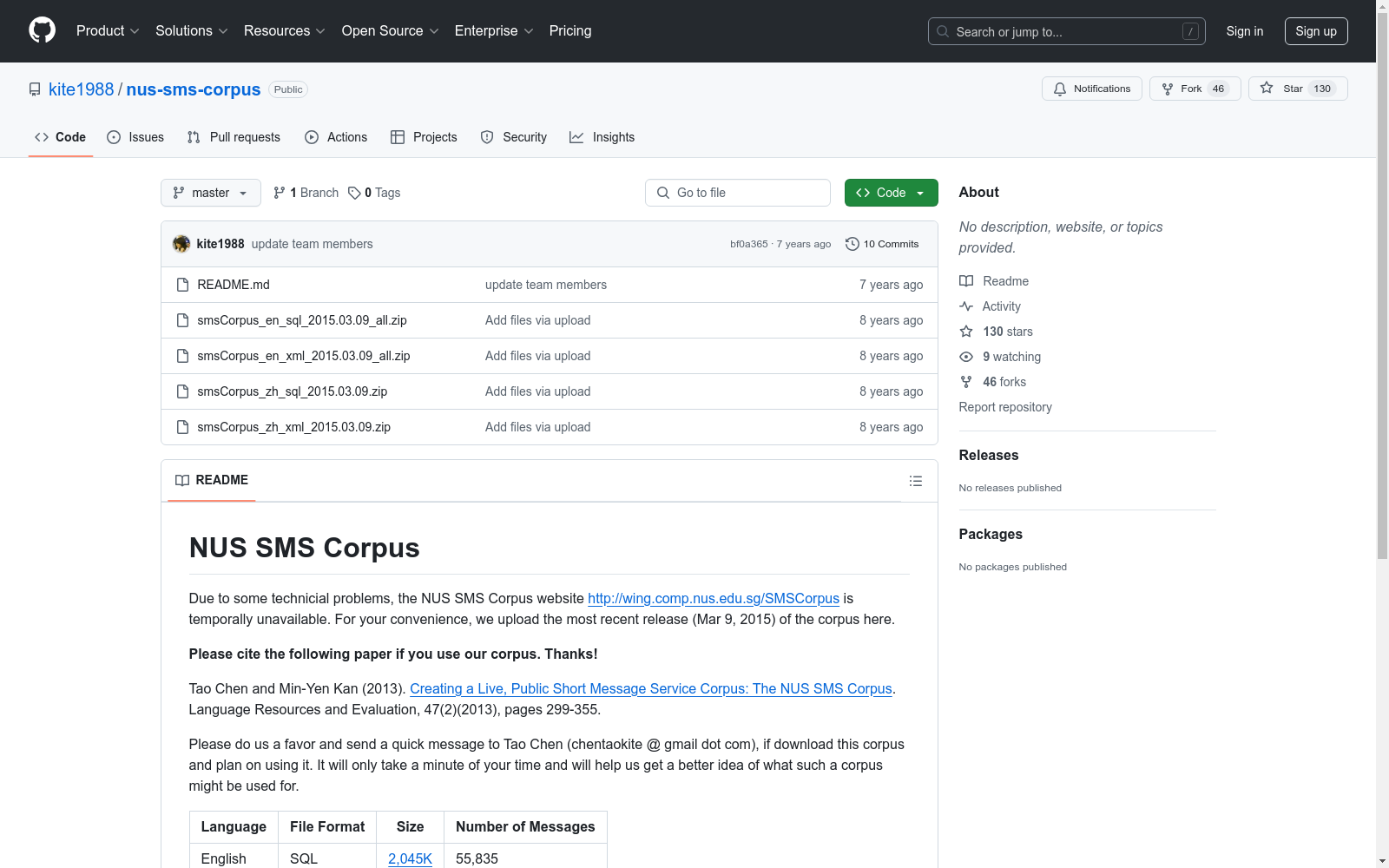Click the commit history clock icon

tap(852, 244)
